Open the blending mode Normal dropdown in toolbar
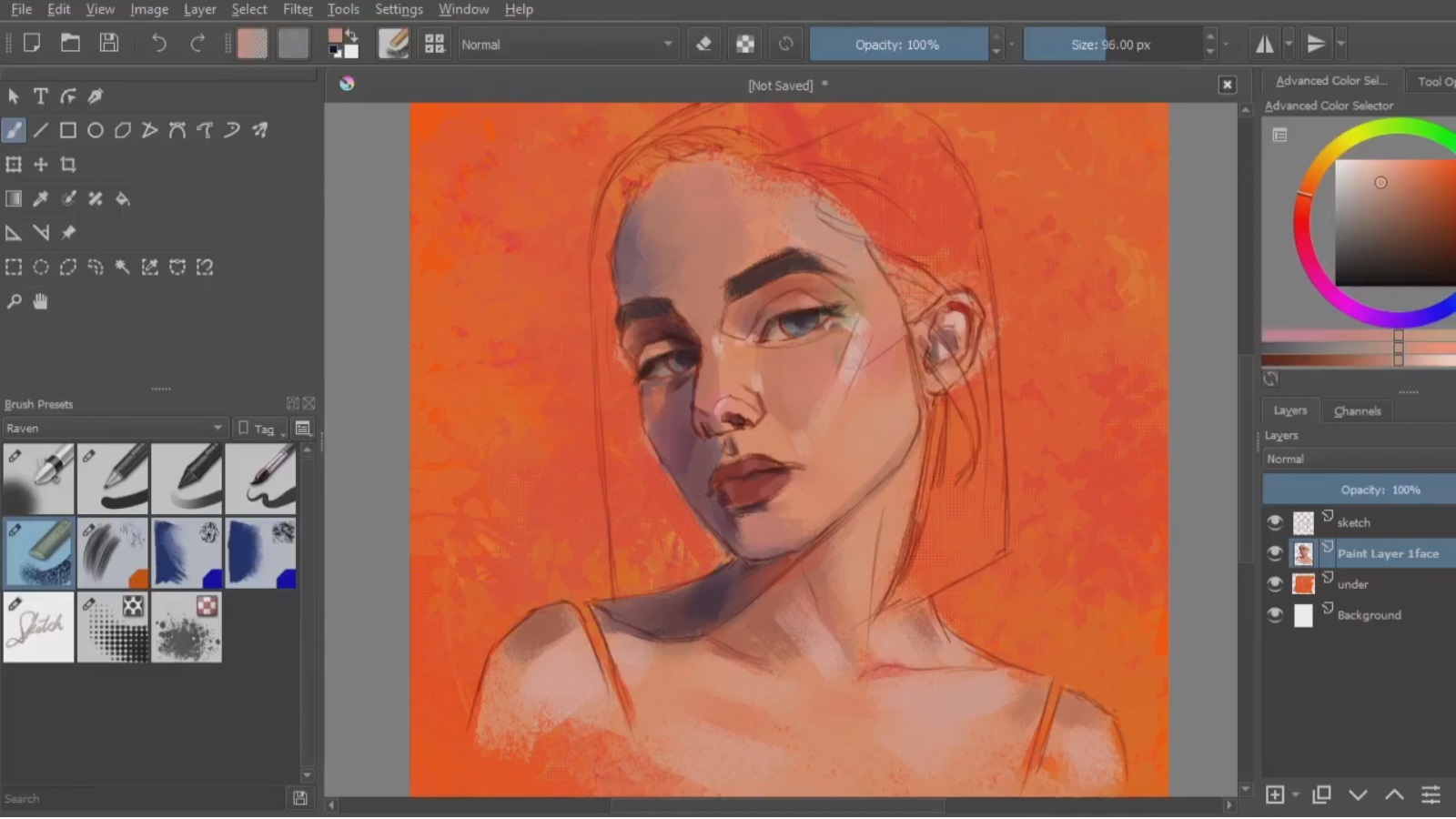Viewport: 1456px width, 819px height. point(567,45)
